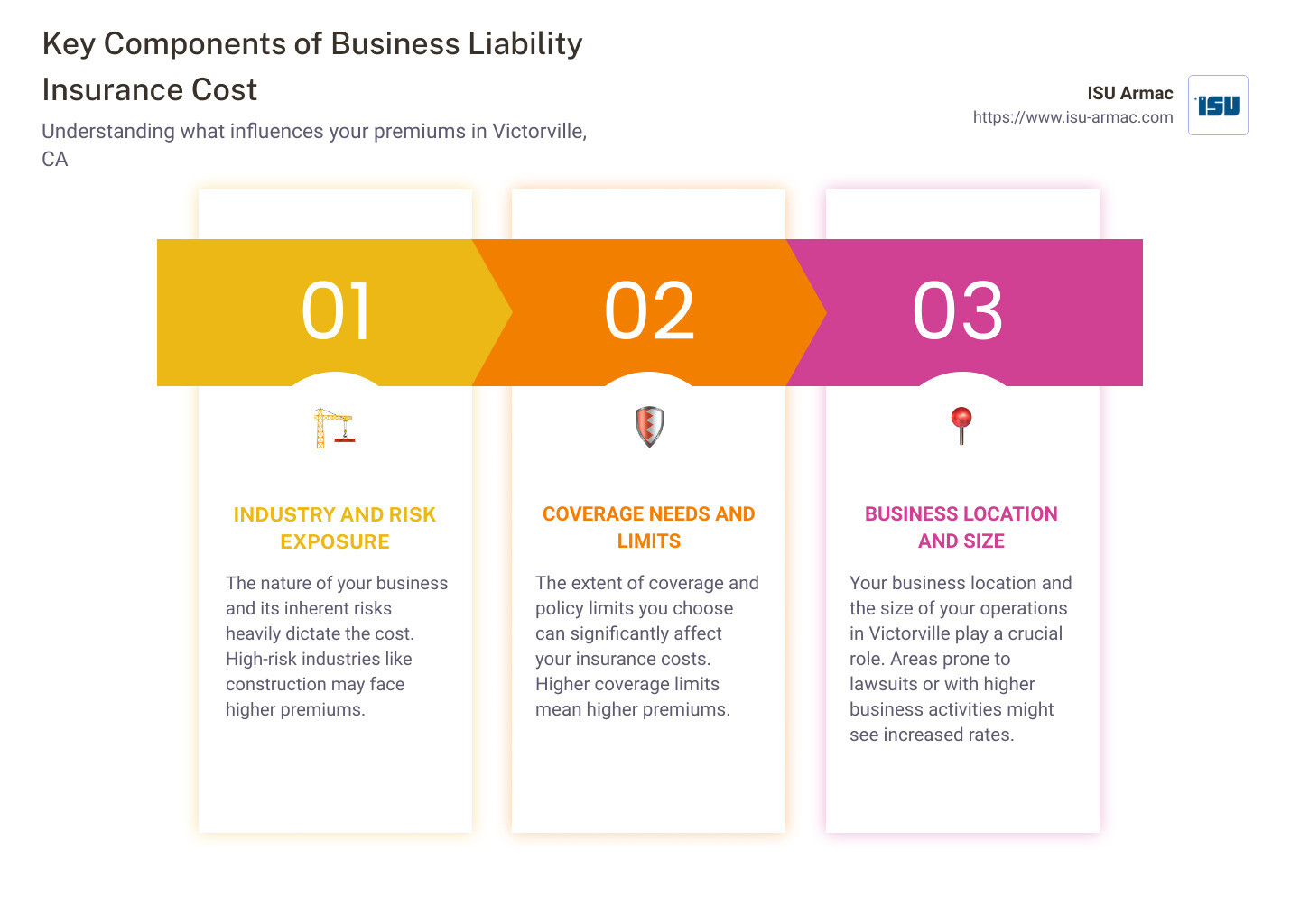This screenshot has height=924, width=1300.
Task: Click the Business Location and Size heading
Action: click(961, 527)
